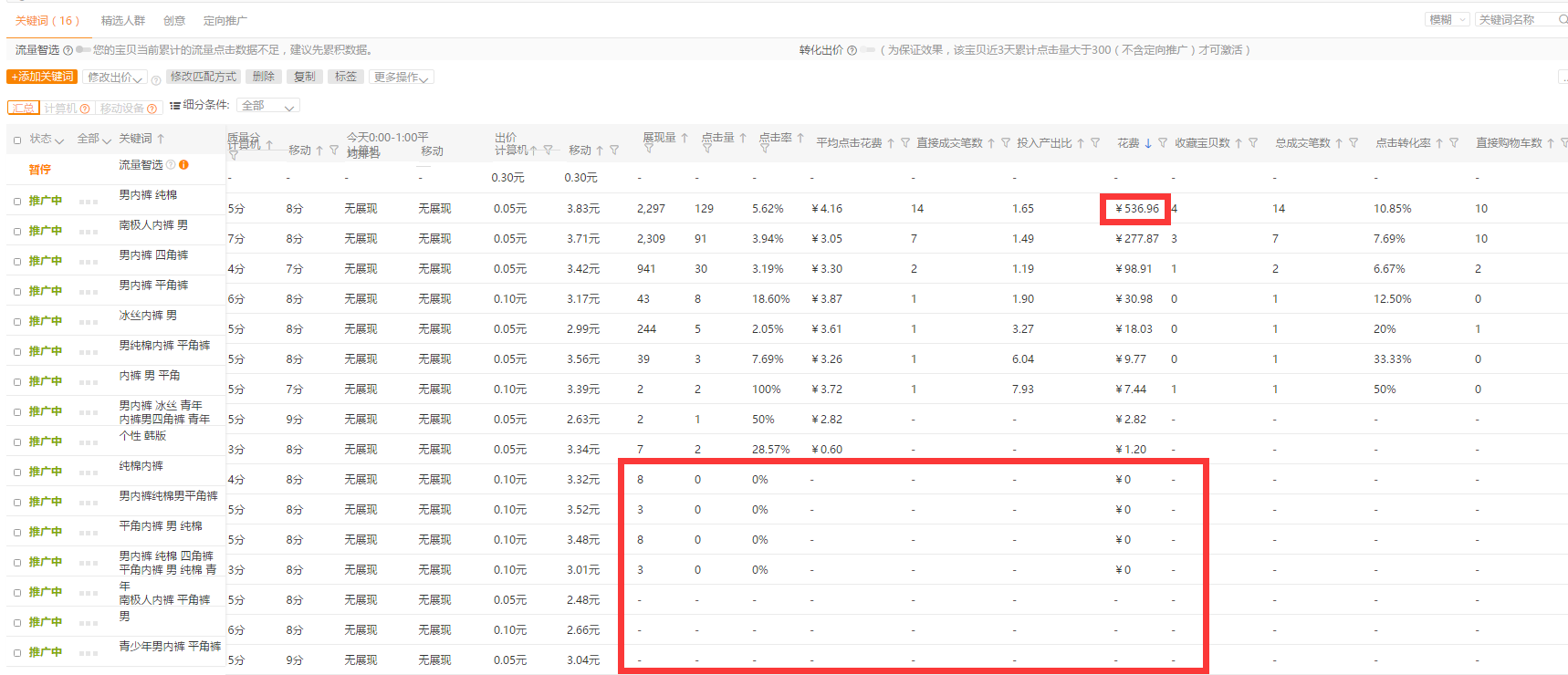Sort 收藏宝贝数 column arrow
Image resolution: width=1568 pixels, height=675 pixels.
click(1239, 143)
